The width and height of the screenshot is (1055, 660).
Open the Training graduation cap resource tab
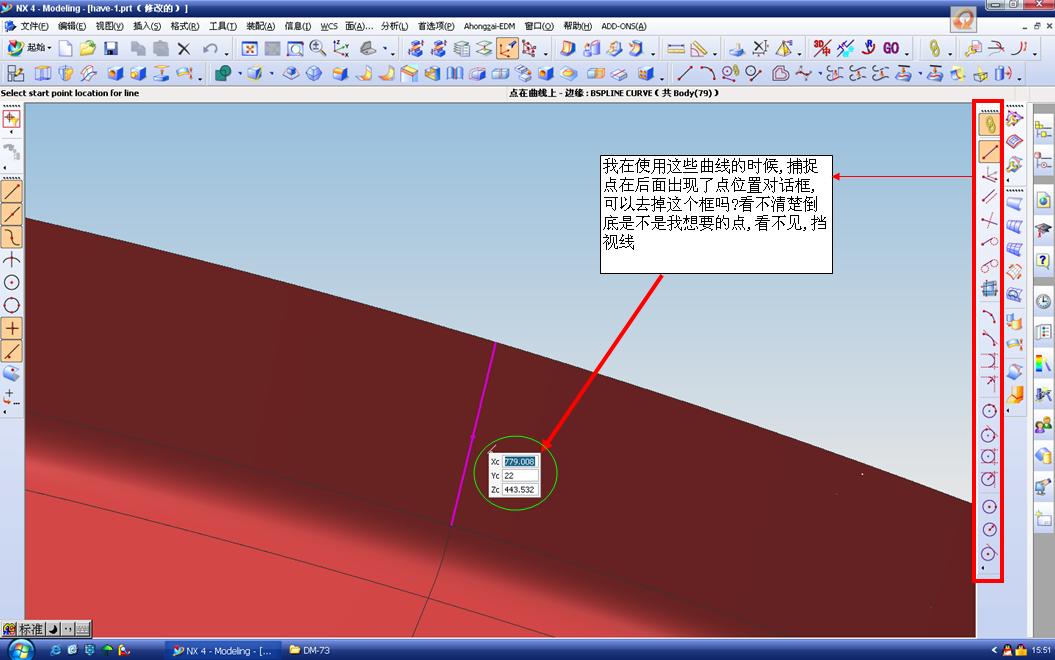pyautogui.click(x=1043, y=230)
